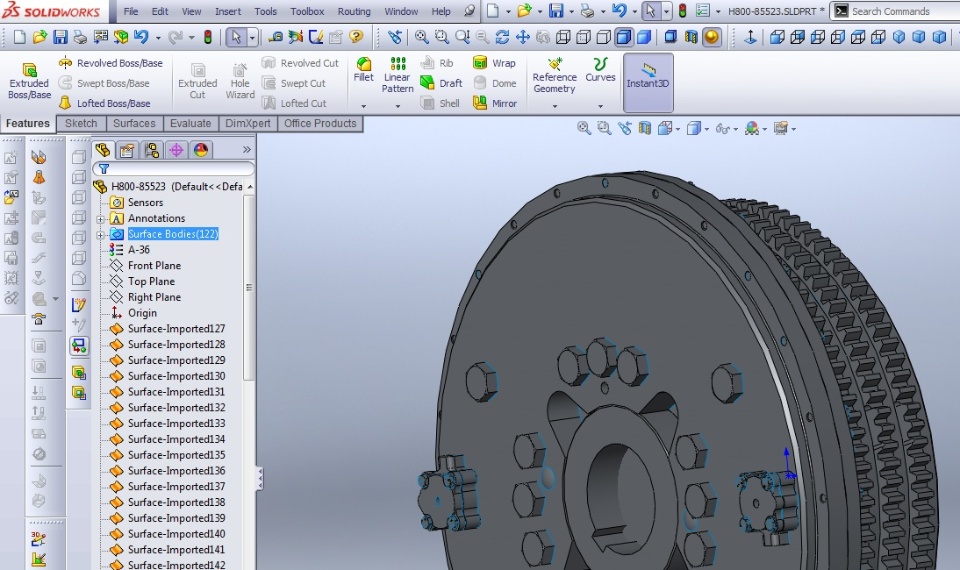Open Linear Pattern dropdown arrow
The image size is (960, 570).
click(x=397, y=107)
